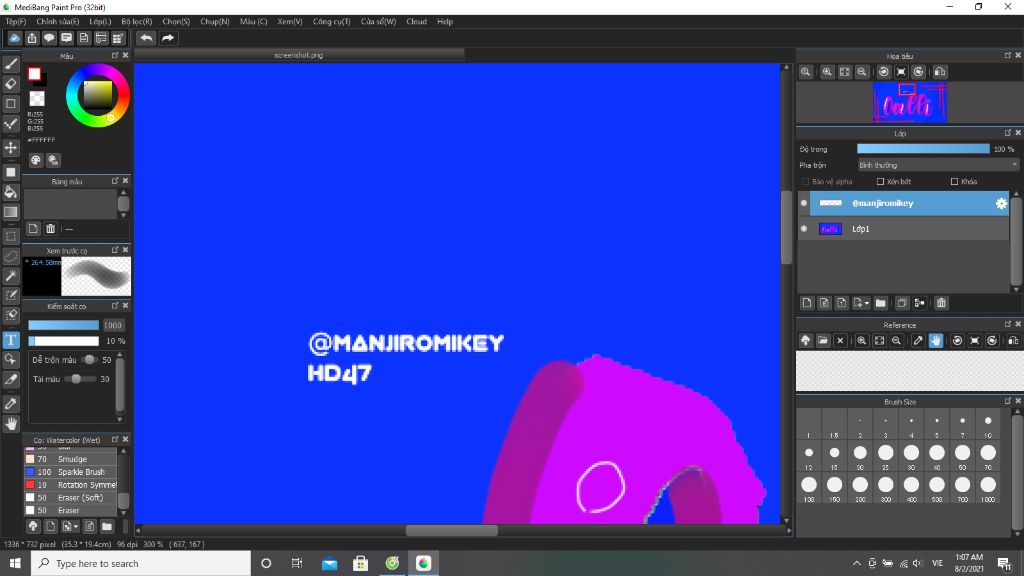Click the Undo arrow
This screenshot has height=576, width=1024.
tap(146, 38)
